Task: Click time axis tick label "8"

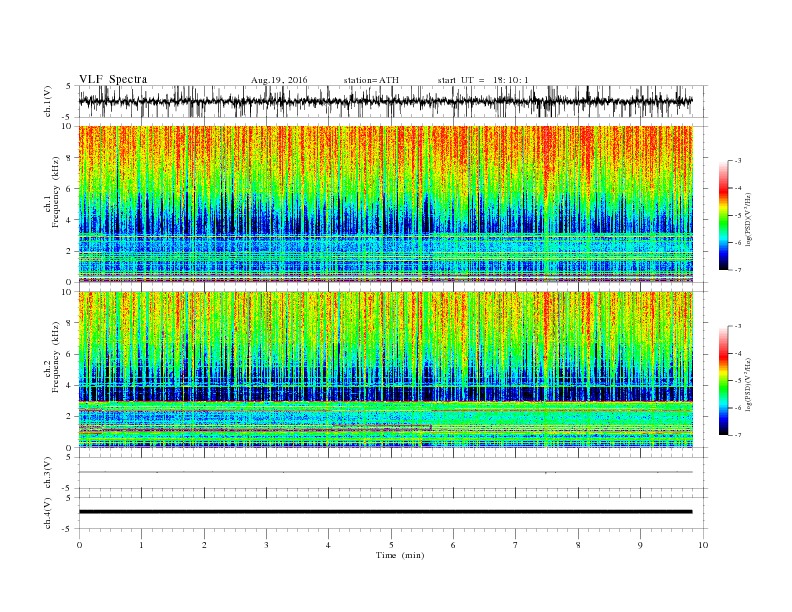Action: pos(578,545)
